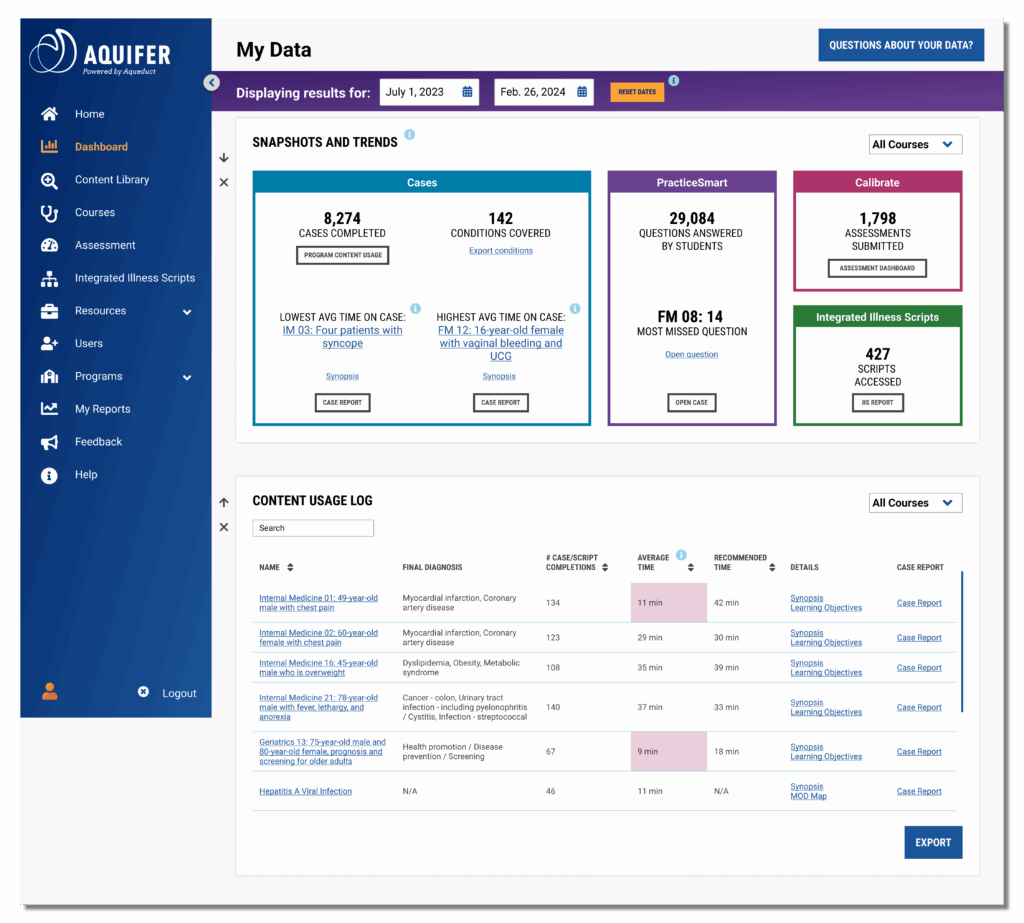Click the IIS Report button
Screen dimensions: 1024x923
878,403
